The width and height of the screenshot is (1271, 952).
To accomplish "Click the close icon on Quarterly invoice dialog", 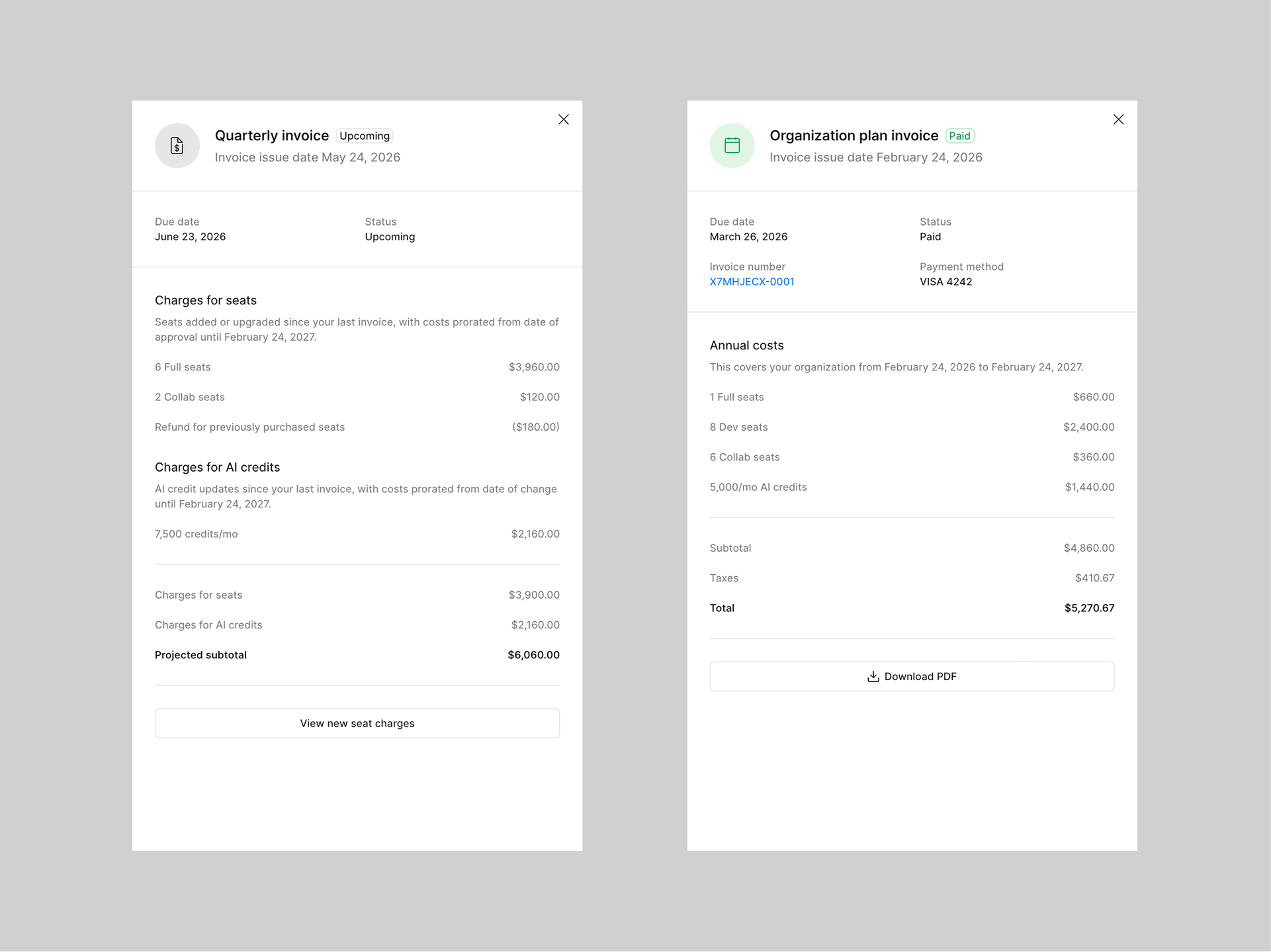I will tap(563, 119).
